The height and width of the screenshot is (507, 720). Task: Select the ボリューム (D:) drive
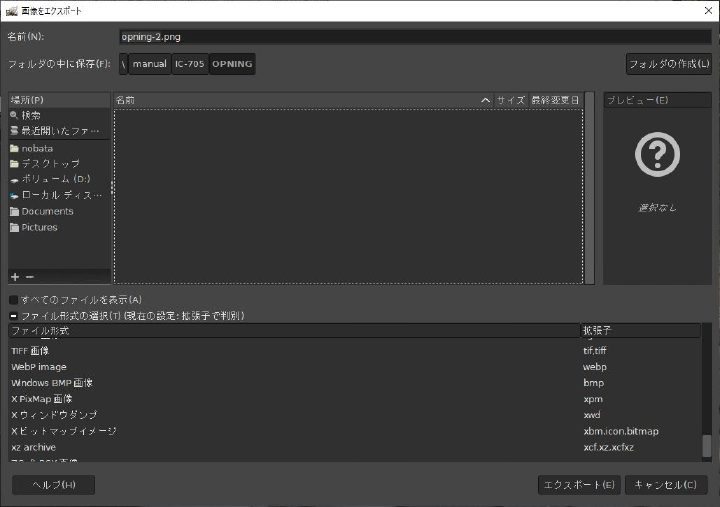click(x=55, y=179)
